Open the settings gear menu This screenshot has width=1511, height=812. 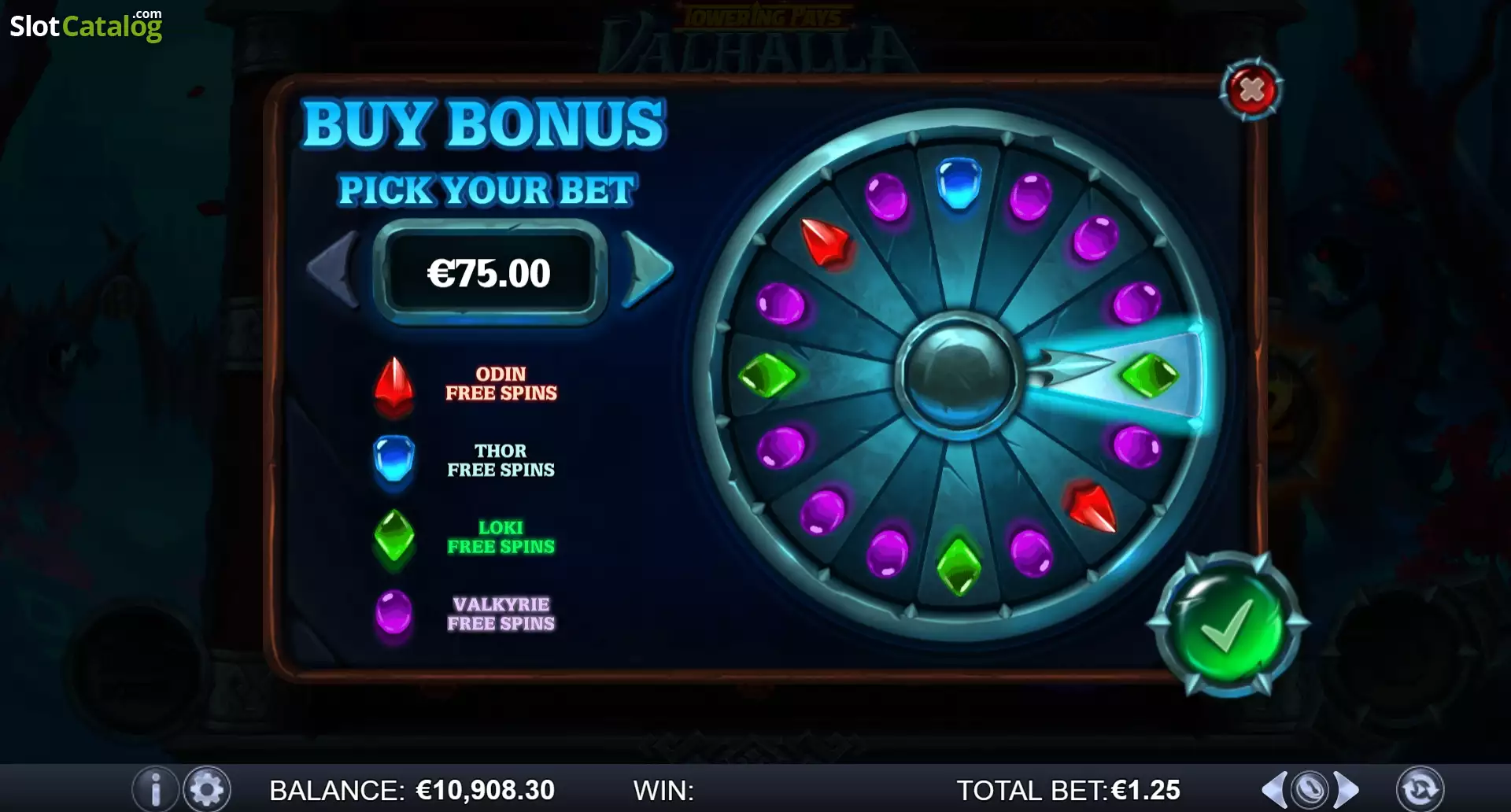[207, 788]
